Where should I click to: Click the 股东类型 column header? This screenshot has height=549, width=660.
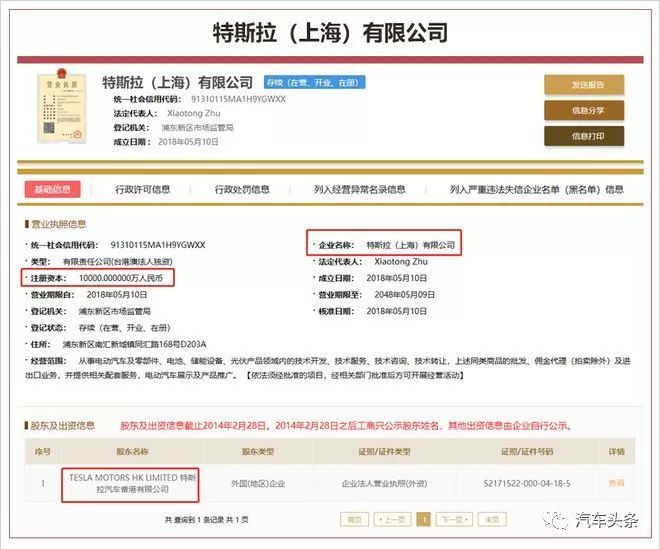(258, 452)
